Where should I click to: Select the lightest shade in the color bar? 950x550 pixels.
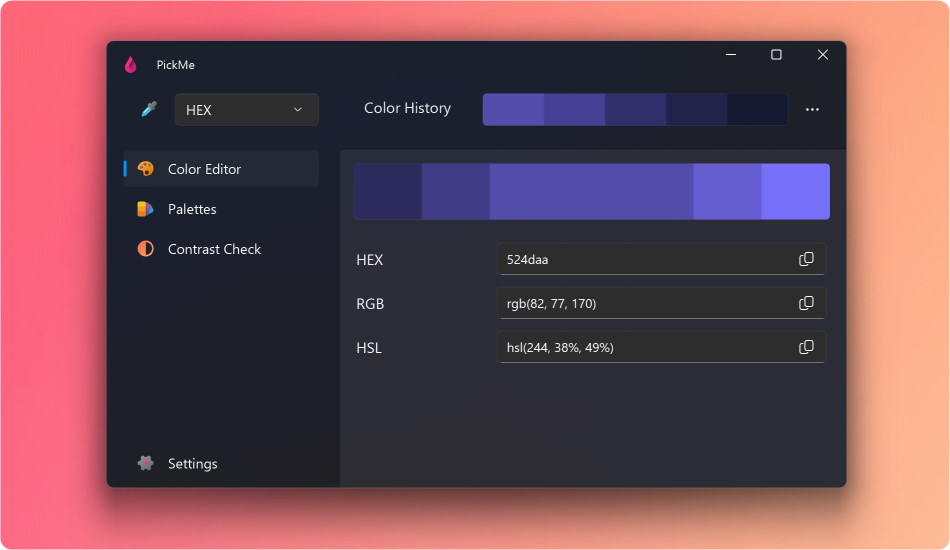pos(795,191)
